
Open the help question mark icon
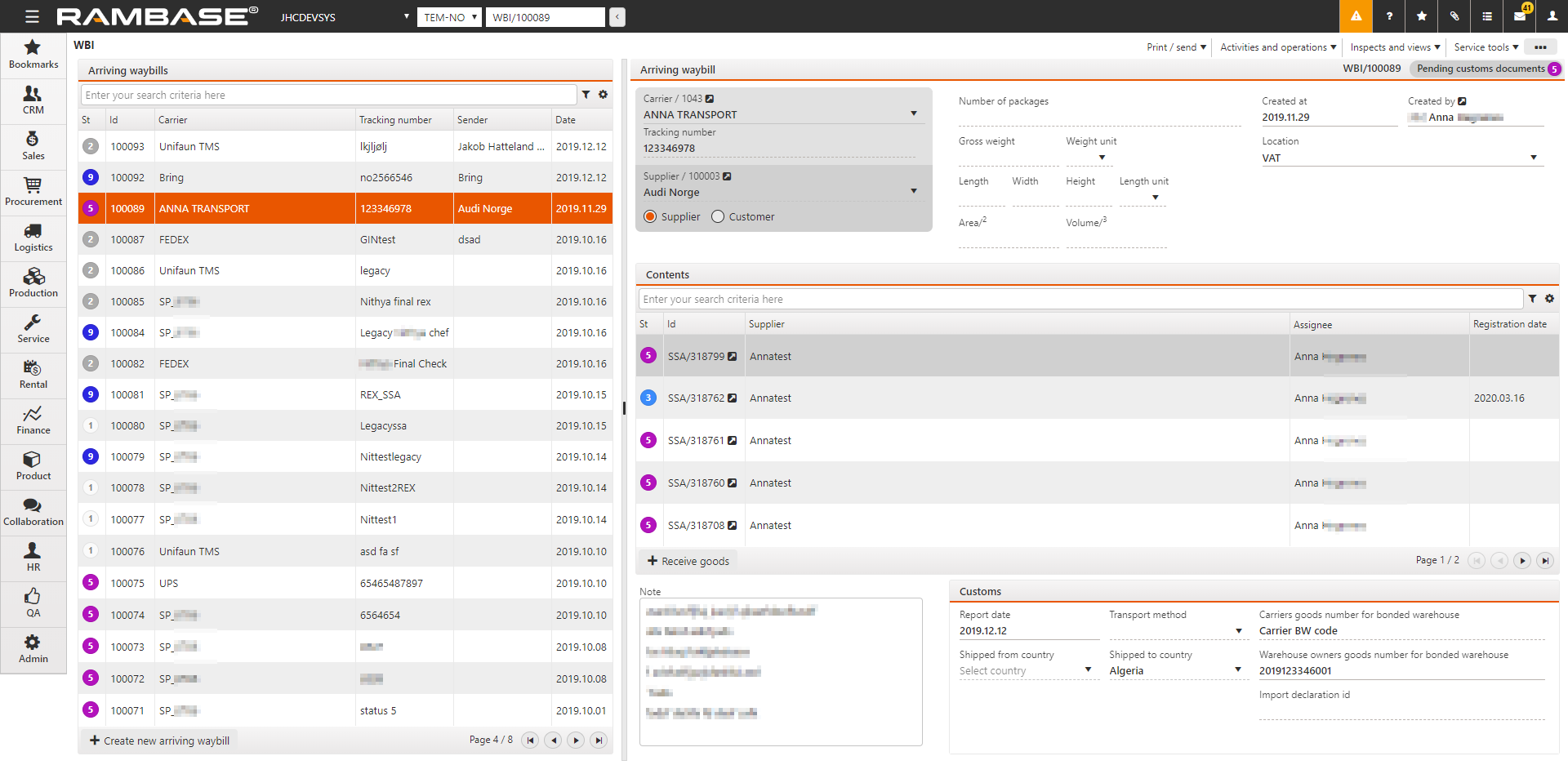1389,16
